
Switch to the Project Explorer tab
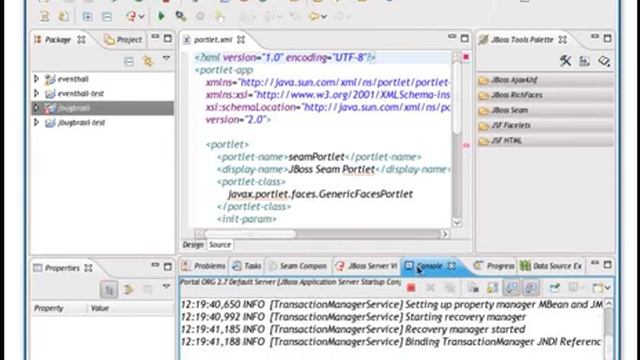pos(123,40)
